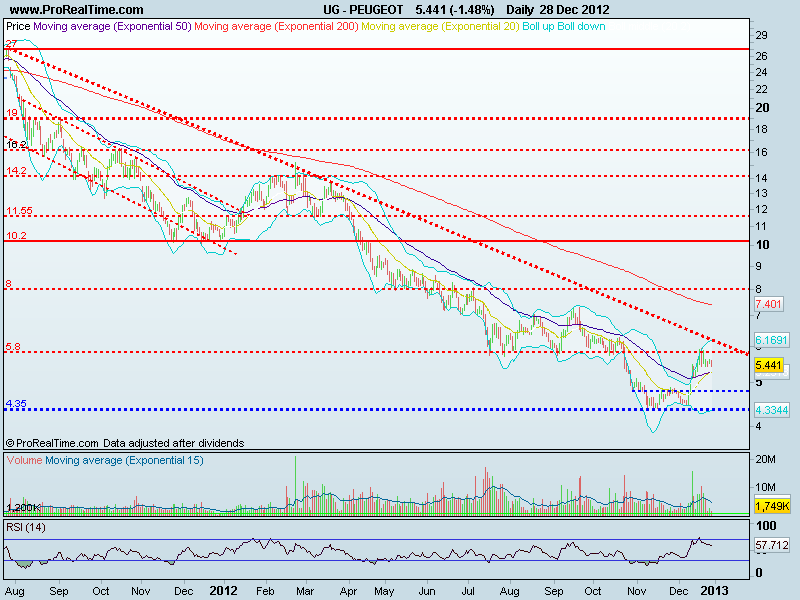Click the Jul month label
Viewport: 800px width, 600px height.
point(468,591)
